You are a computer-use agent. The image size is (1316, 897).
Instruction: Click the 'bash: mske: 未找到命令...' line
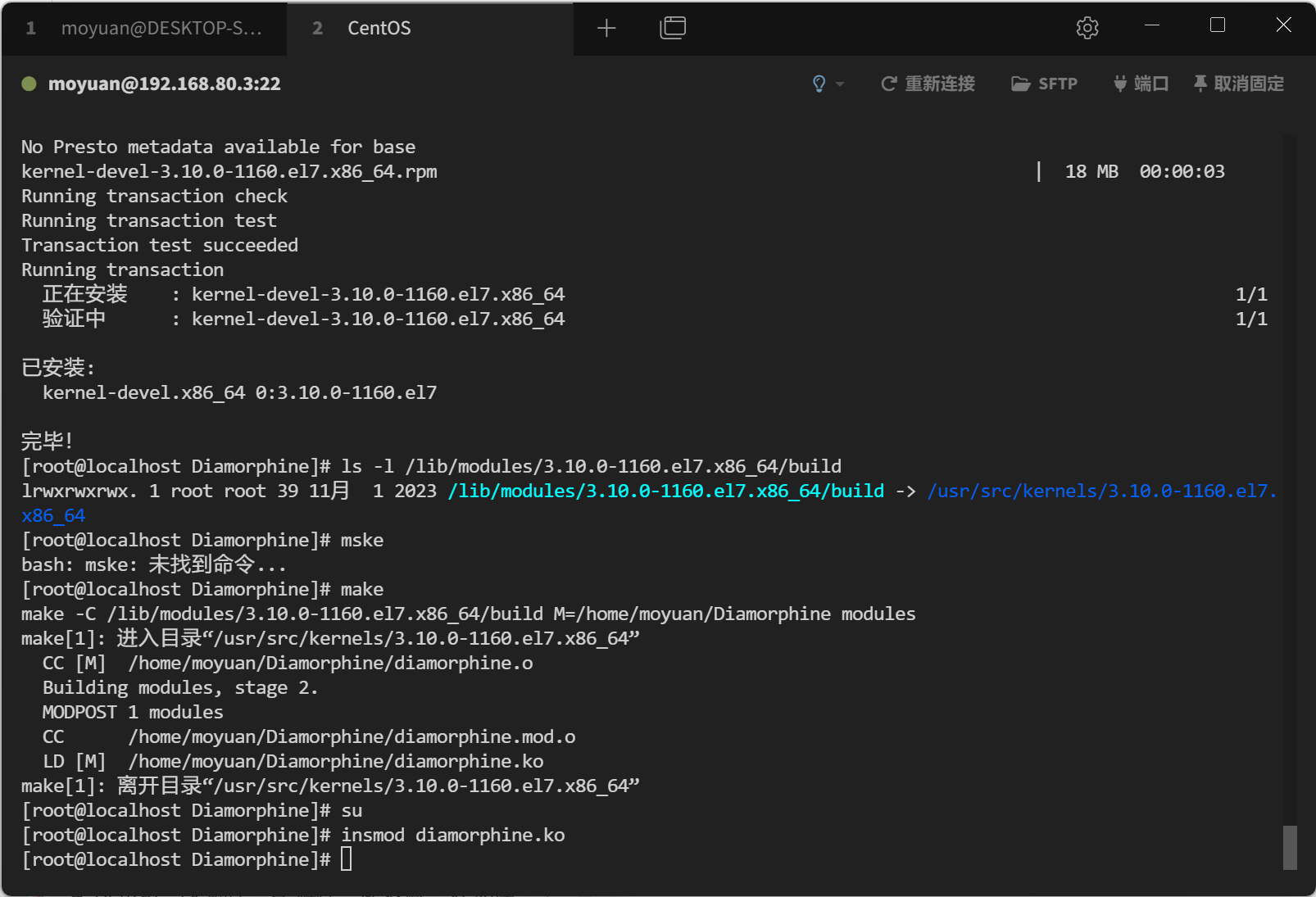[154, 564]
